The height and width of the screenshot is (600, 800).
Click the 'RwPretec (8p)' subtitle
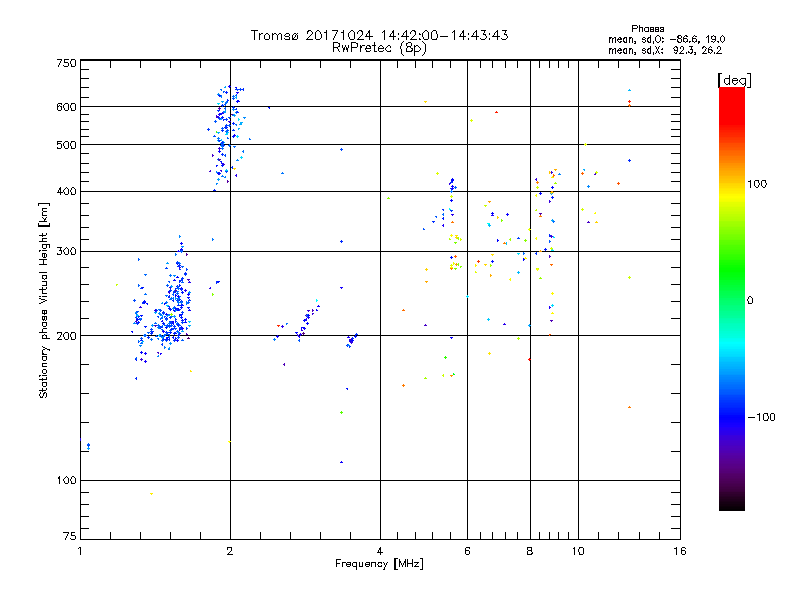(x=379, y=48)
